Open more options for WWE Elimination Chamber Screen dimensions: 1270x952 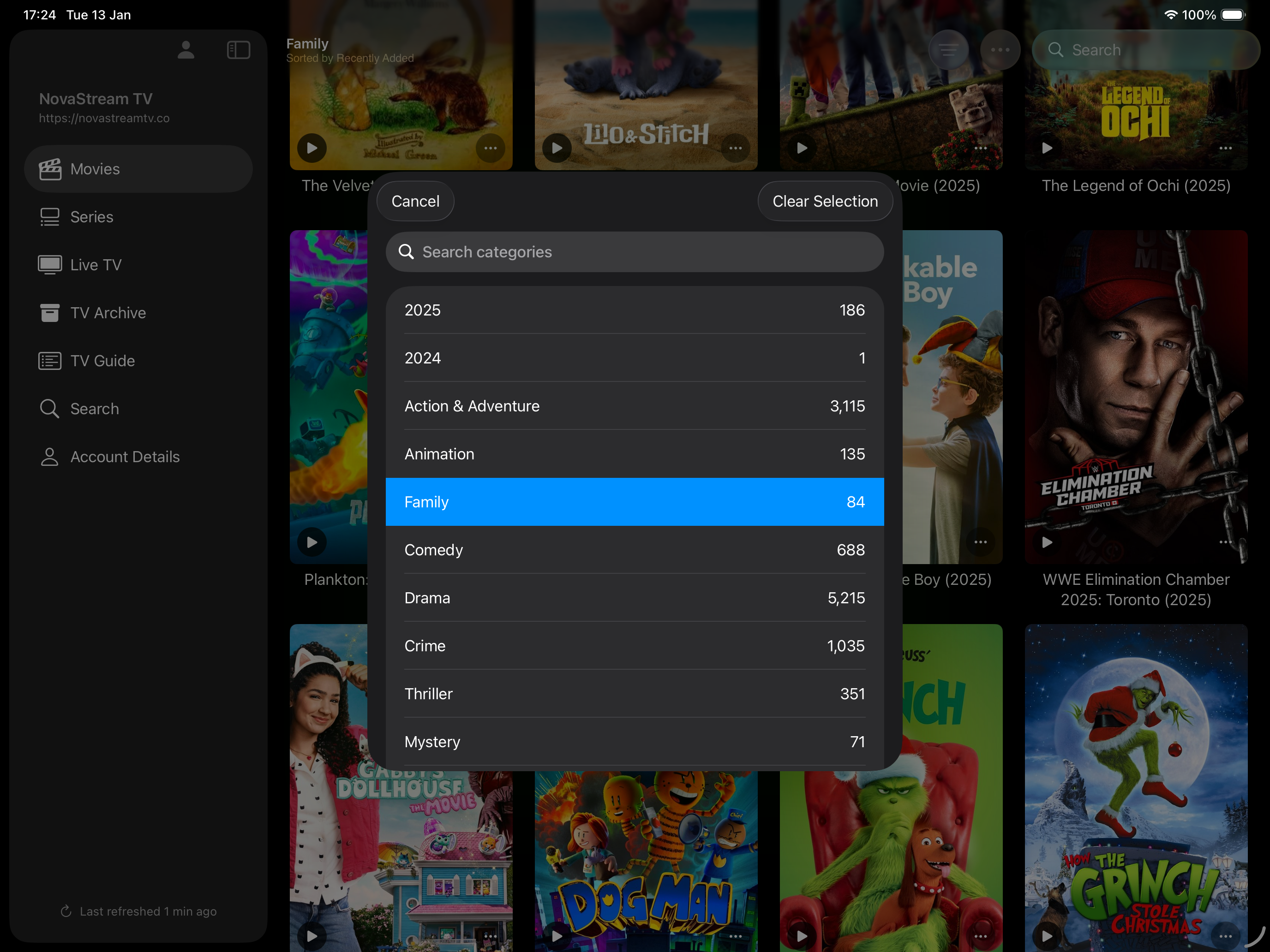[x=1226, y=542]
